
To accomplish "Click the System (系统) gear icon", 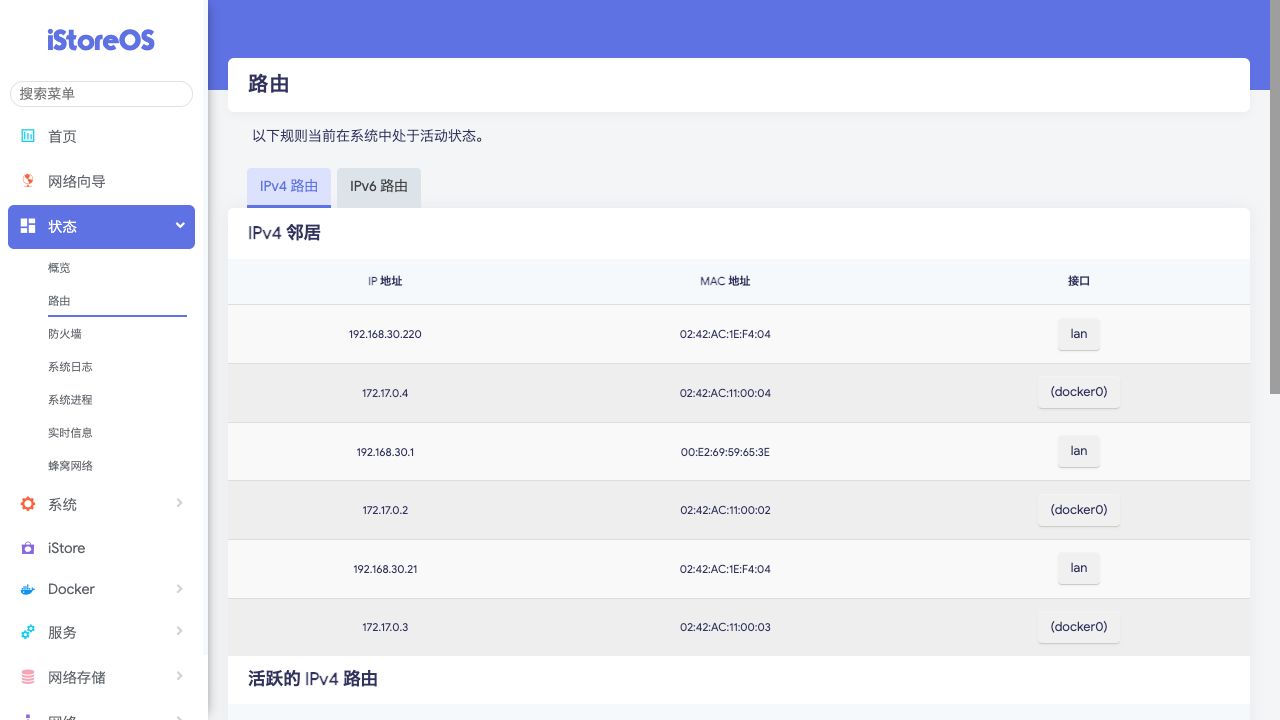I will coord(28,504).
